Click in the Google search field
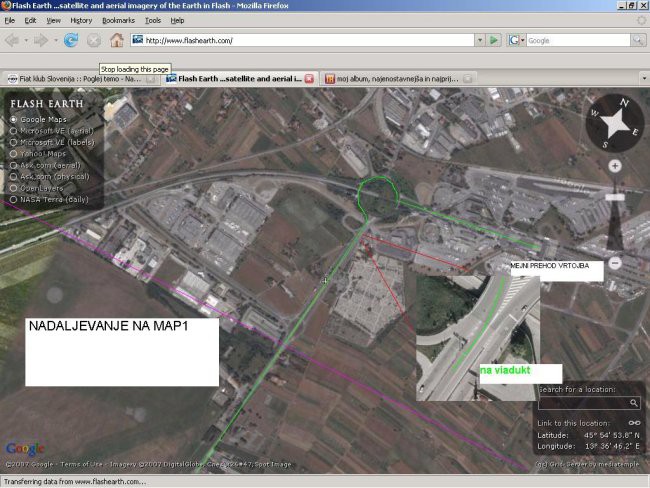 click(578, 40)
